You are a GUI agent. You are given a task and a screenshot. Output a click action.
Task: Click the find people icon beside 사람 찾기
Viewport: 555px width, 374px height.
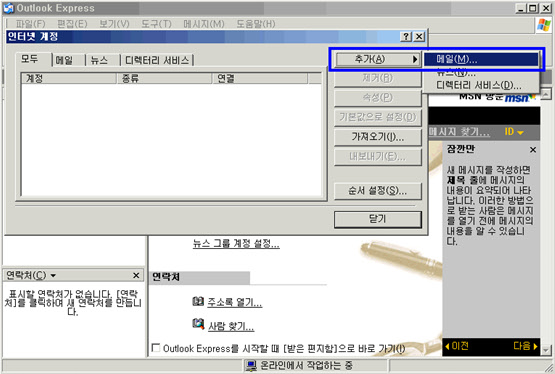click(198, 324)
